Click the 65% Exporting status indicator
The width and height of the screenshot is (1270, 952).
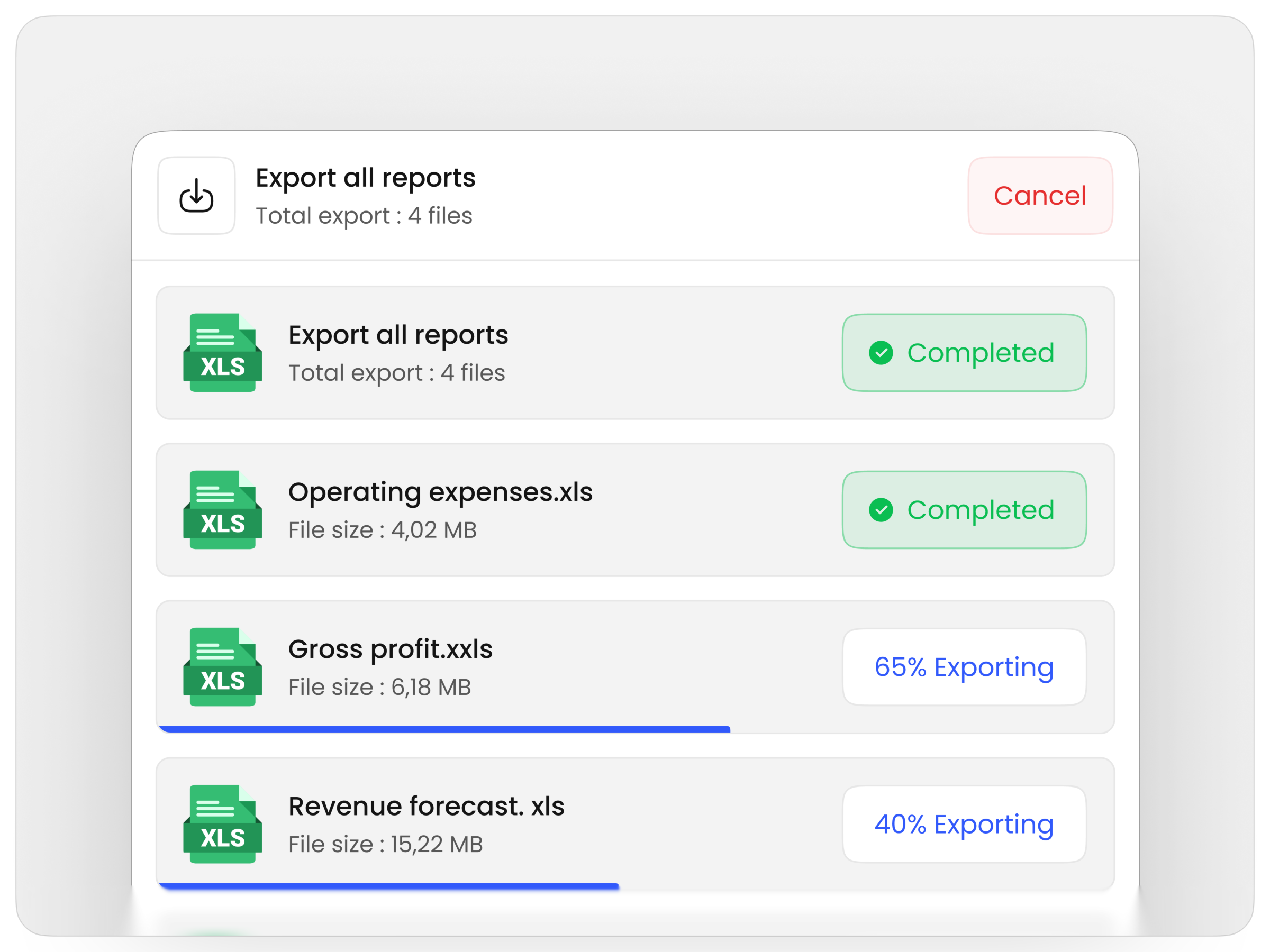[x=964, y=666]
